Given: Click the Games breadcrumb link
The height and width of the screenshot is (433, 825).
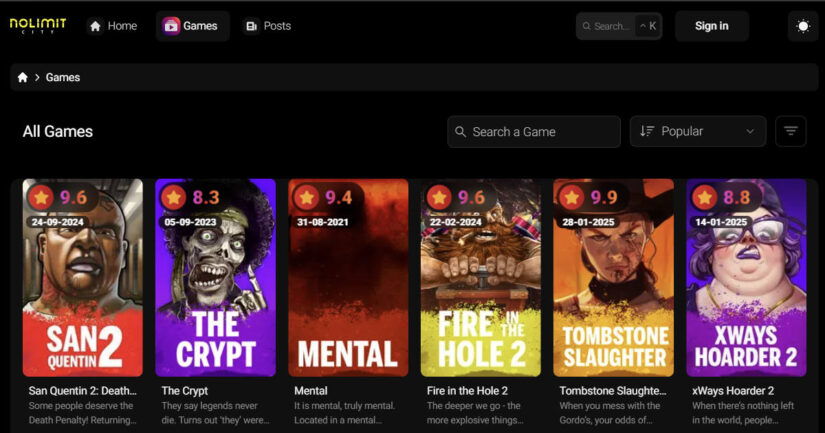Looking at the screenshot, I should click(x=63, y=77).
